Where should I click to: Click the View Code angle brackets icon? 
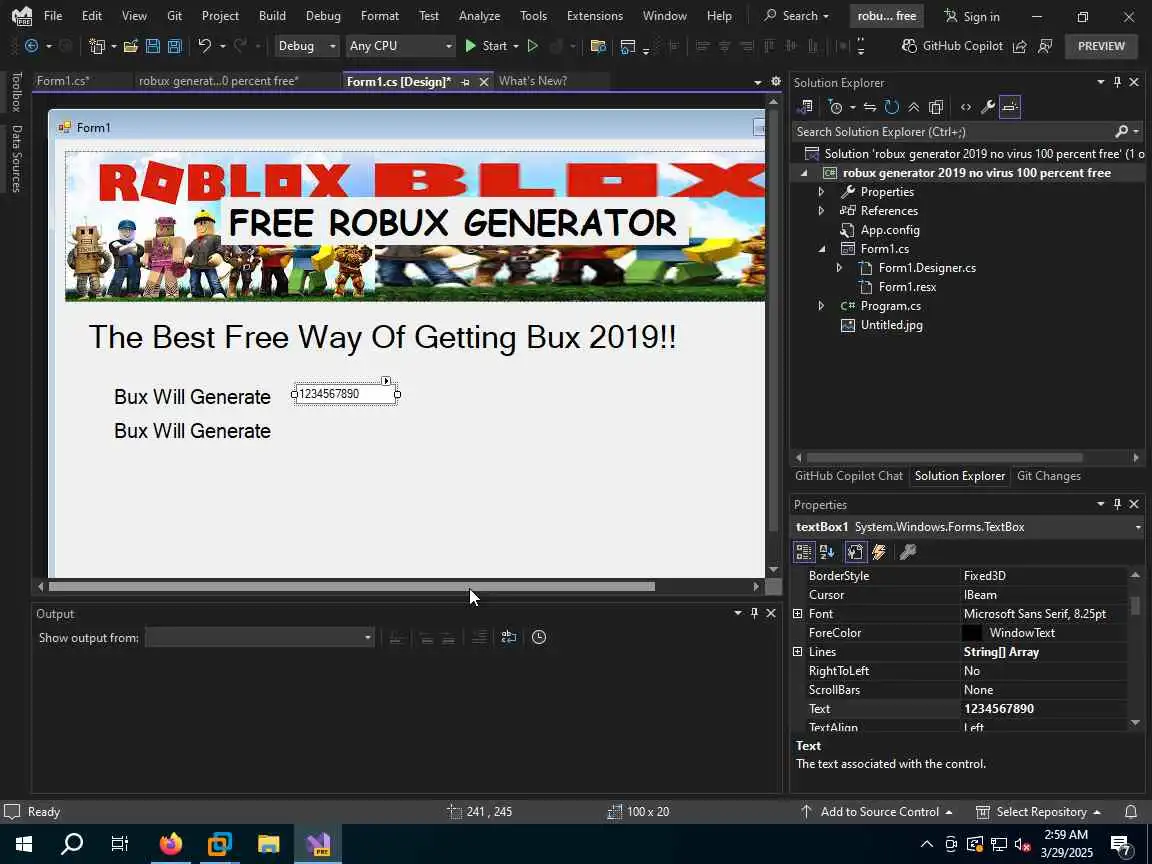[965, 107]
